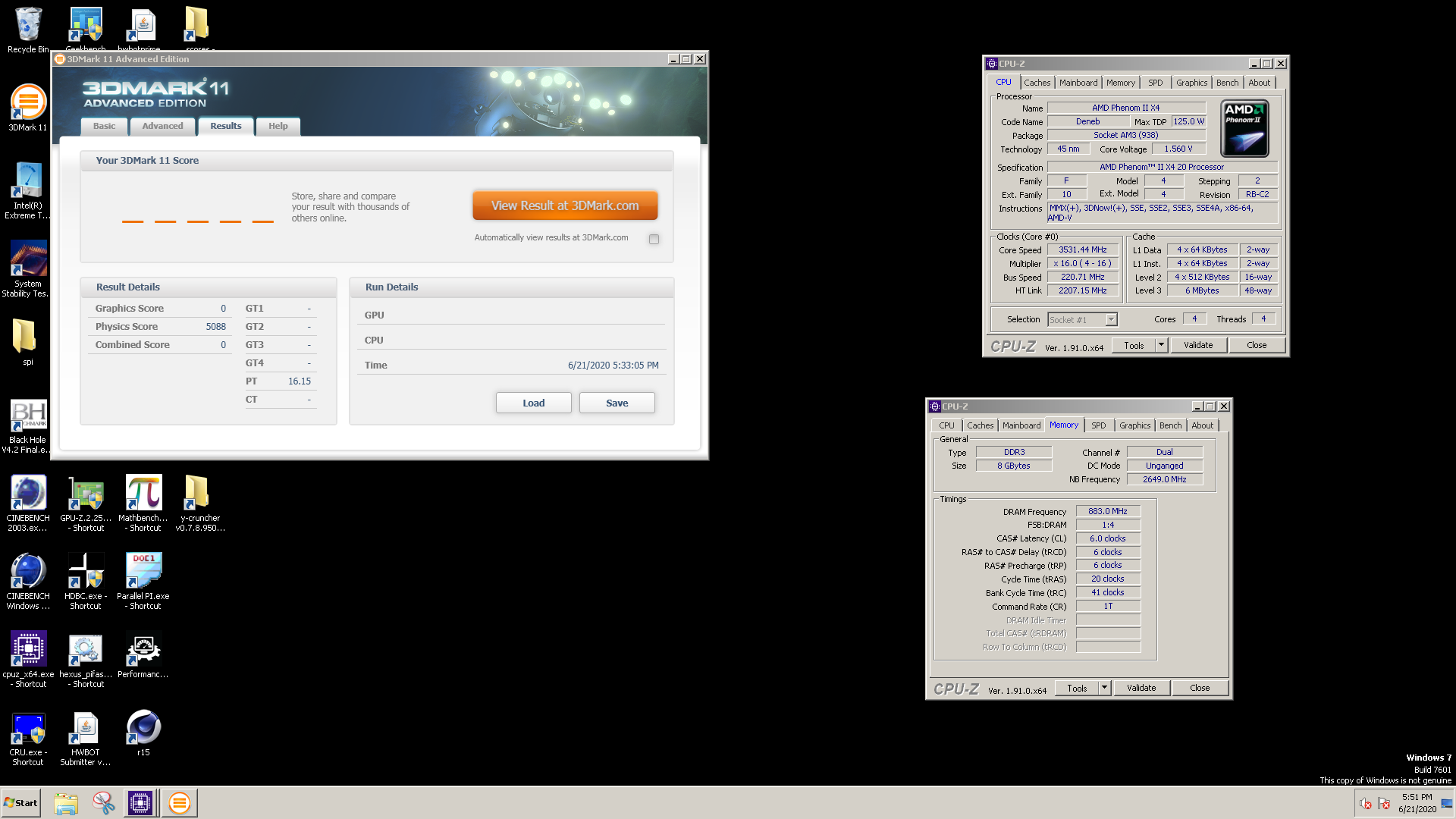Open hexus_pifast shortcut icon
This screenshot has height=819, width=1456.
click(86, 660)
